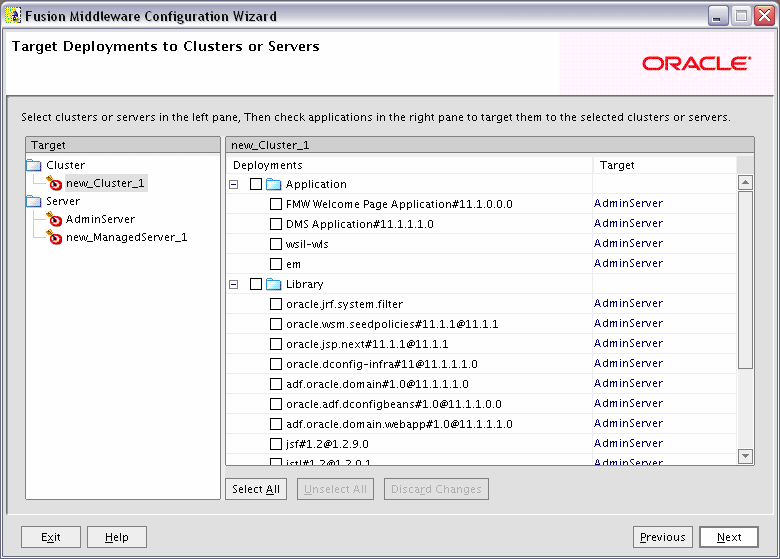This screenshot has height=559, width=780.
Task: Check the oracle.dconfig-infra checkbox
Action: (276, 364)
